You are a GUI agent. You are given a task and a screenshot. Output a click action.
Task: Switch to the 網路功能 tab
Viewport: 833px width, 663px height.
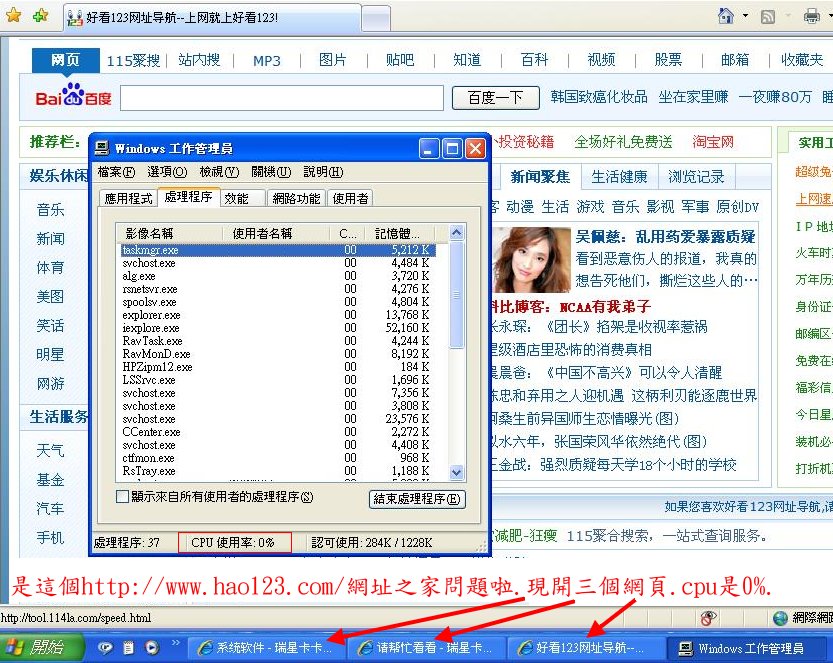click(296, 199)
